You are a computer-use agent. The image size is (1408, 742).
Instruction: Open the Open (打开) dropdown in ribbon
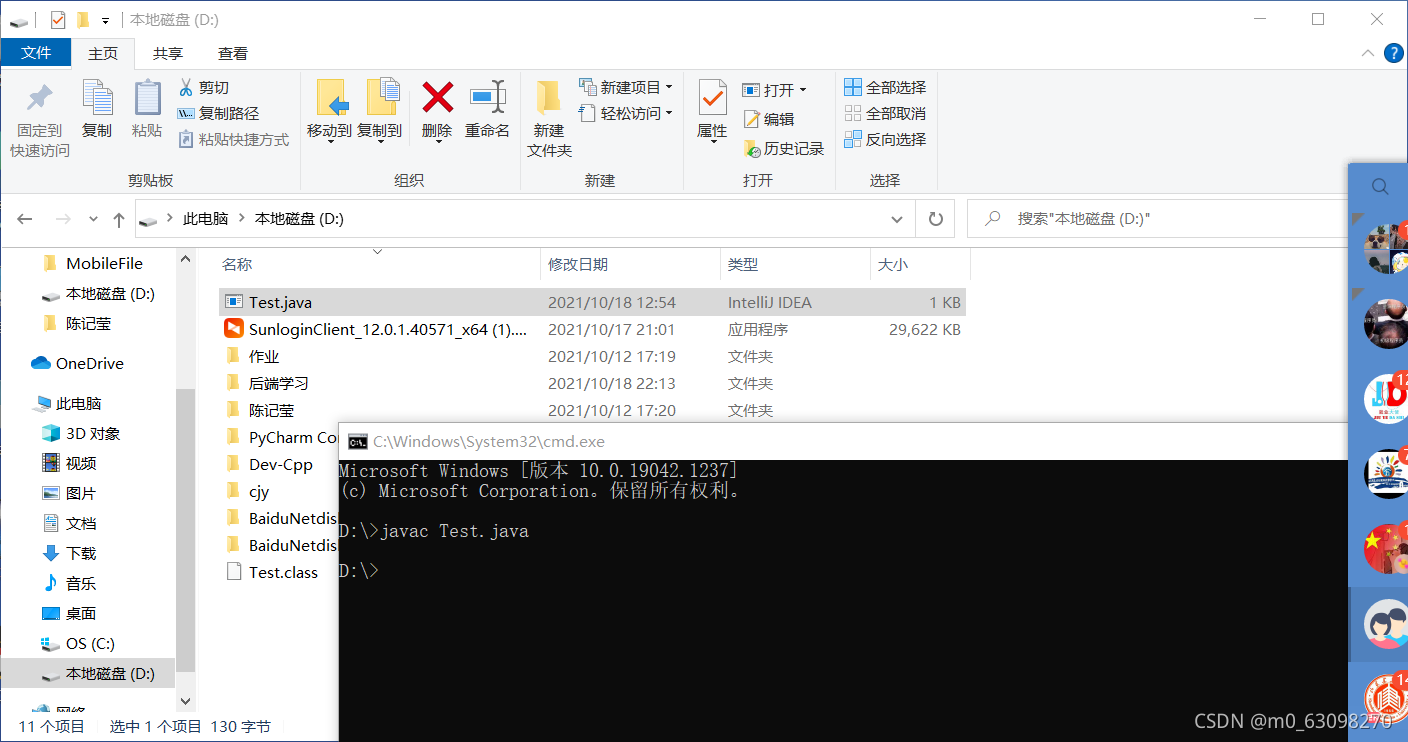point(774,90)
